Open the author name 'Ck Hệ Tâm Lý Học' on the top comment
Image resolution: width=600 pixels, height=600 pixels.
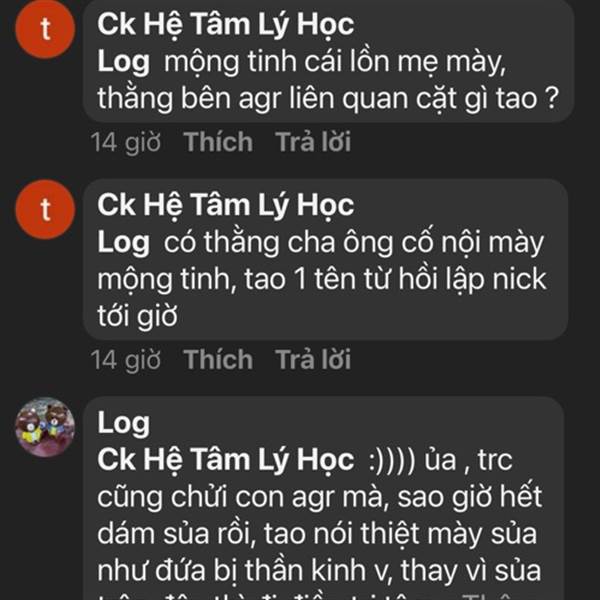pyautogui.click(x=226, y=25)
